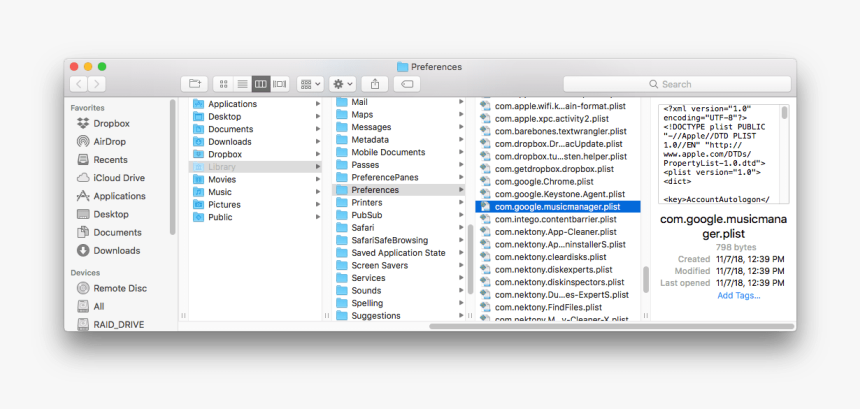Switch to cover flow view

280,84
